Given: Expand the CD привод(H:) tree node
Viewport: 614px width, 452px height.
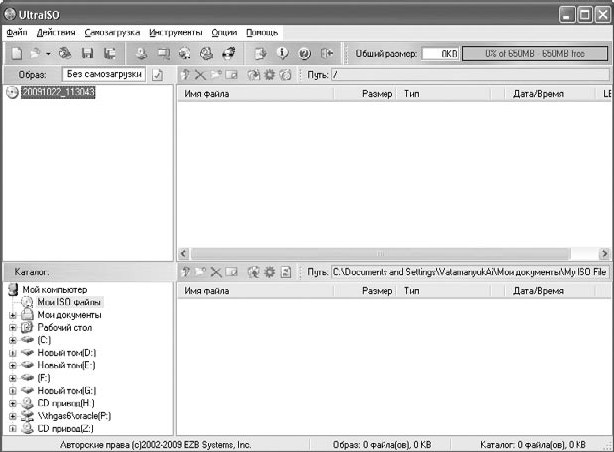Looking at the screenshot, I should click(13, 404).
